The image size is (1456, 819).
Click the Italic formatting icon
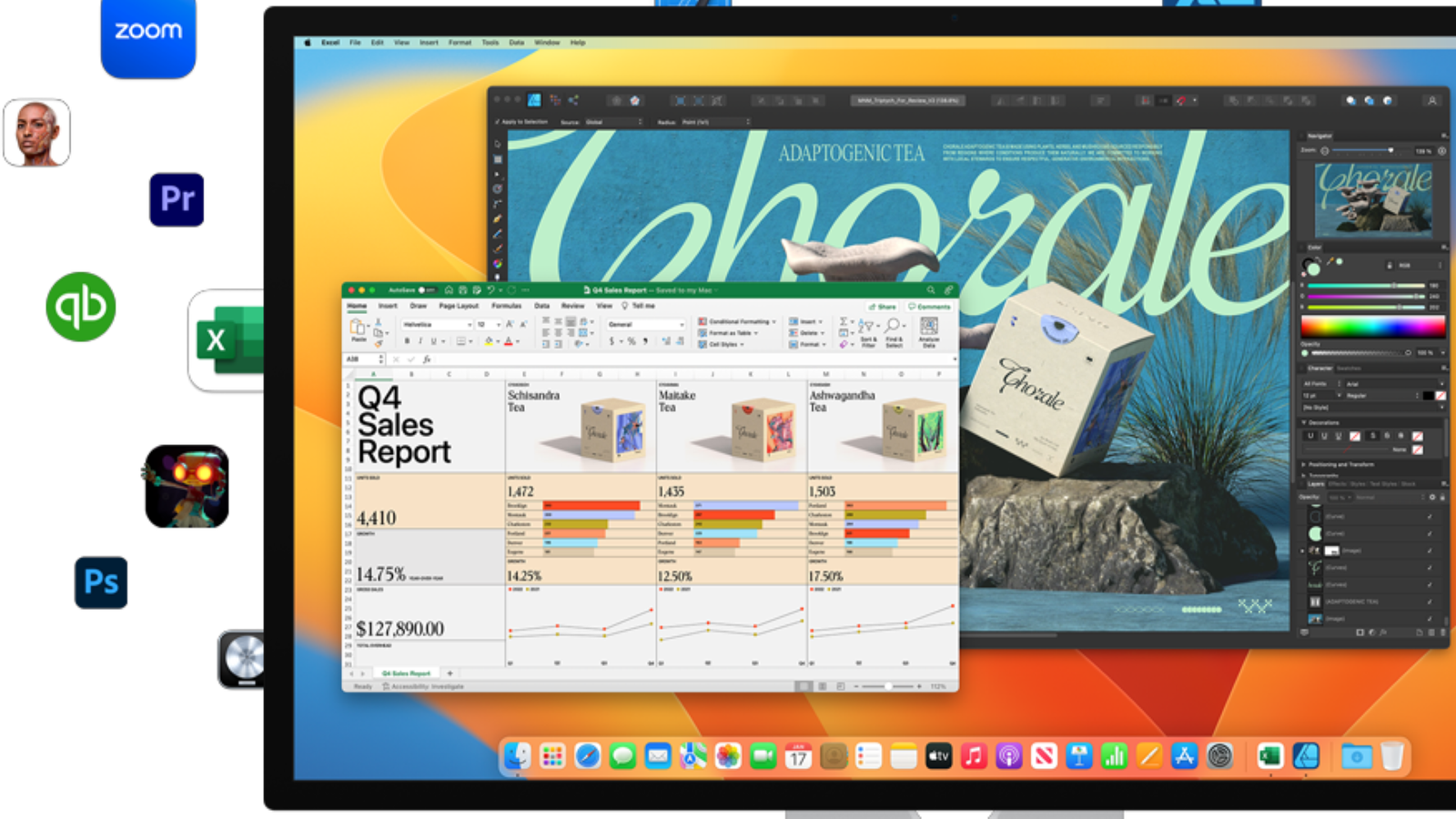click(420, 341)
